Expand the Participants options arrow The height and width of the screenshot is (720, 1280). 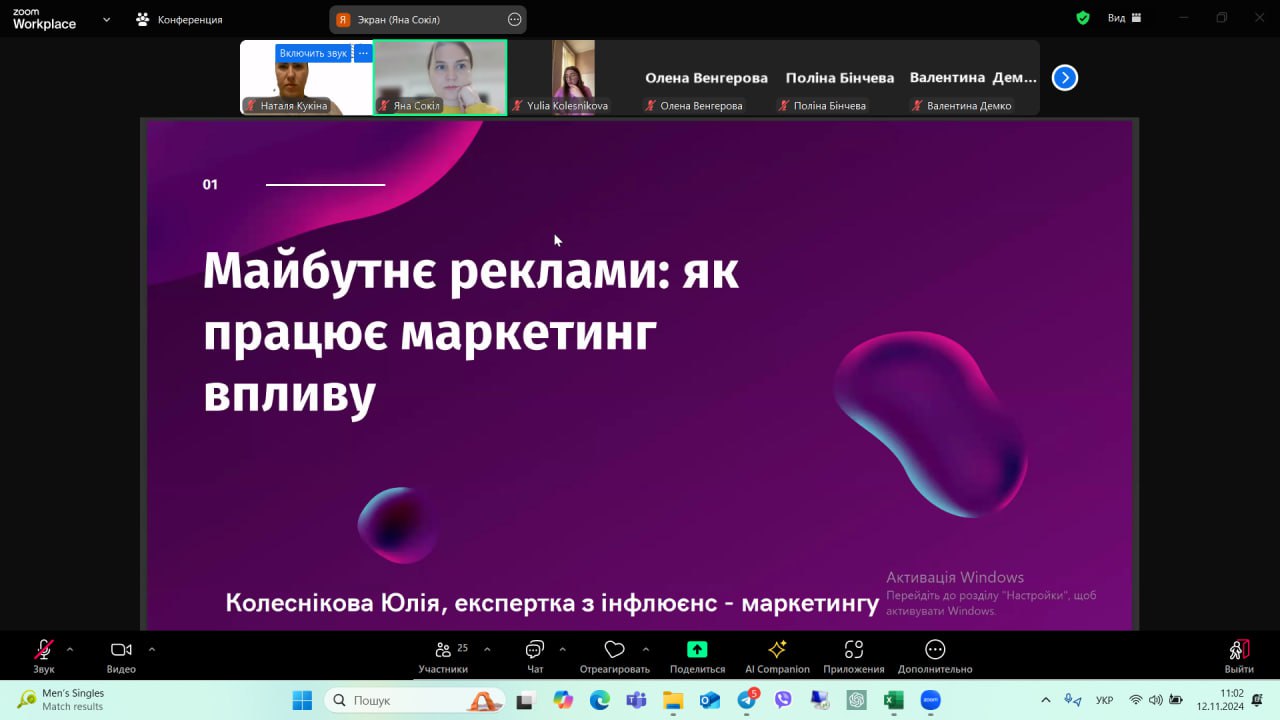click(487, 649)
